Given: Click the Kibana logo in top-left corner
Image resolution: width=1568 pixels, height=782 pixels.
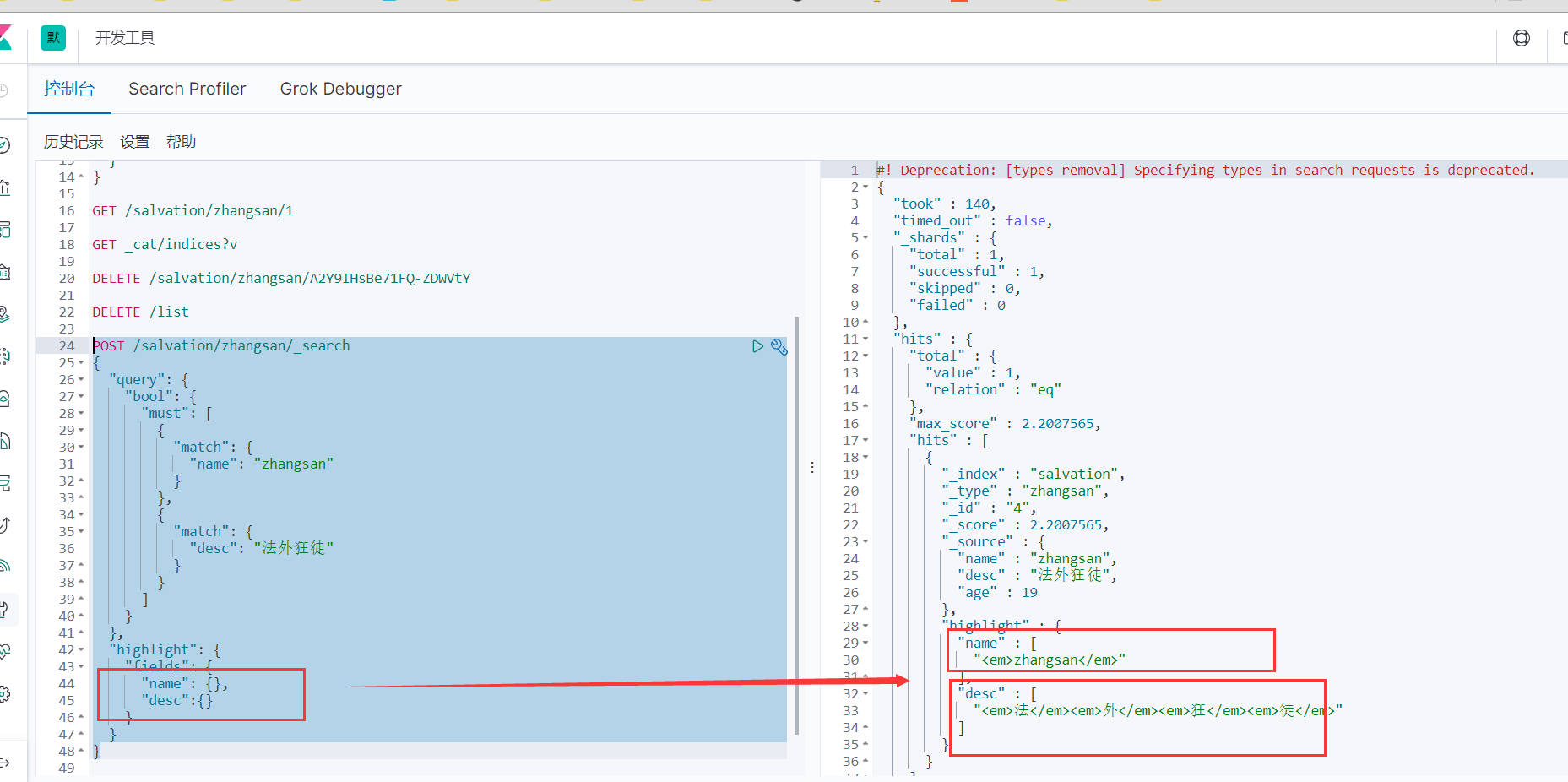Looking at the screenshot, I should (5, 38).
